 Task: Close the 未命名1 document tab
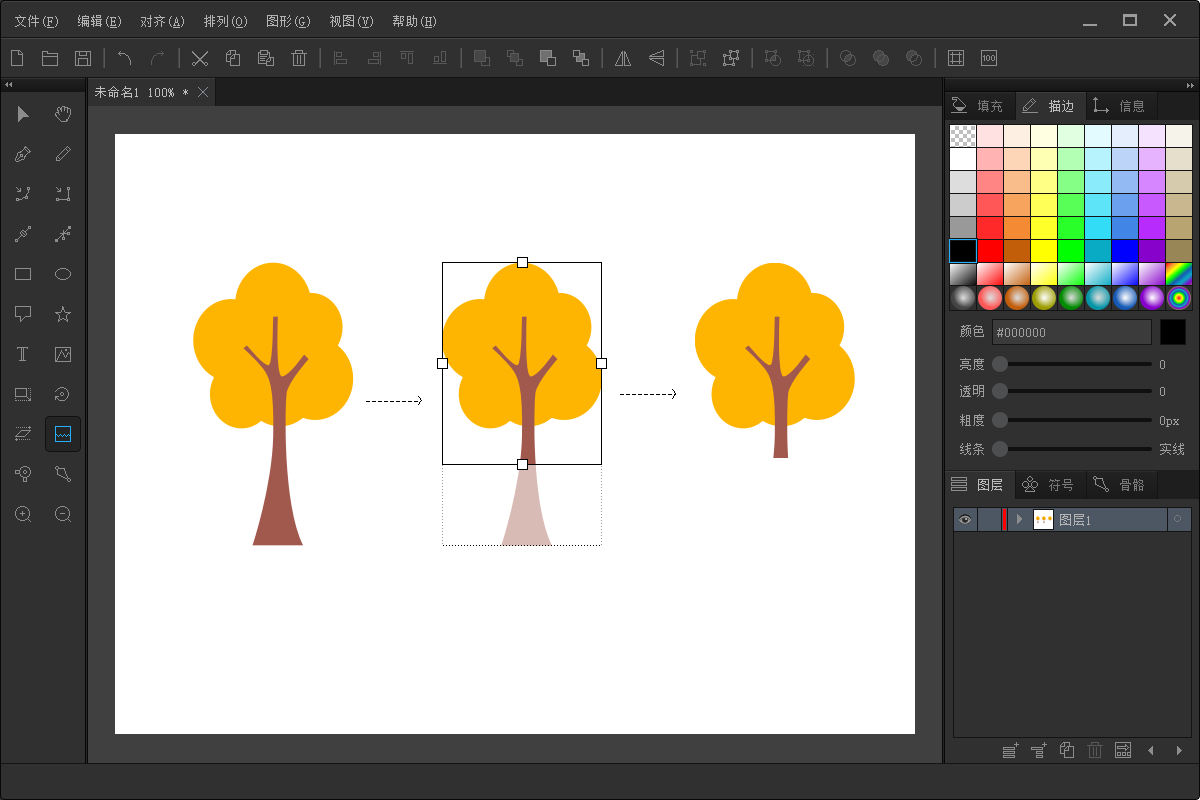click(203, 92)
